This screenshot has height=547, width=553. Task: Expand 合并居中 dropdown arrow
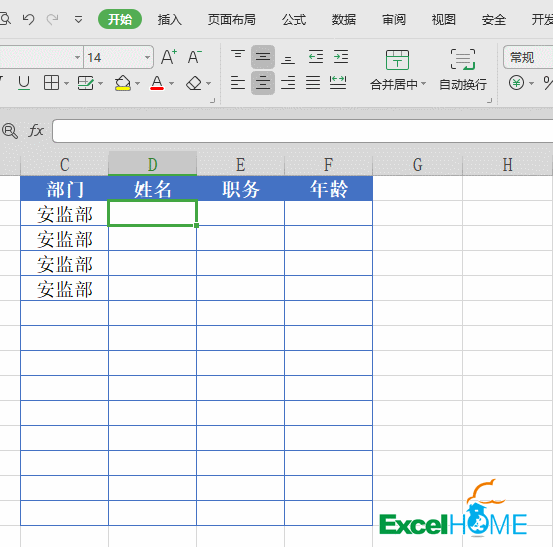(424, 84)
